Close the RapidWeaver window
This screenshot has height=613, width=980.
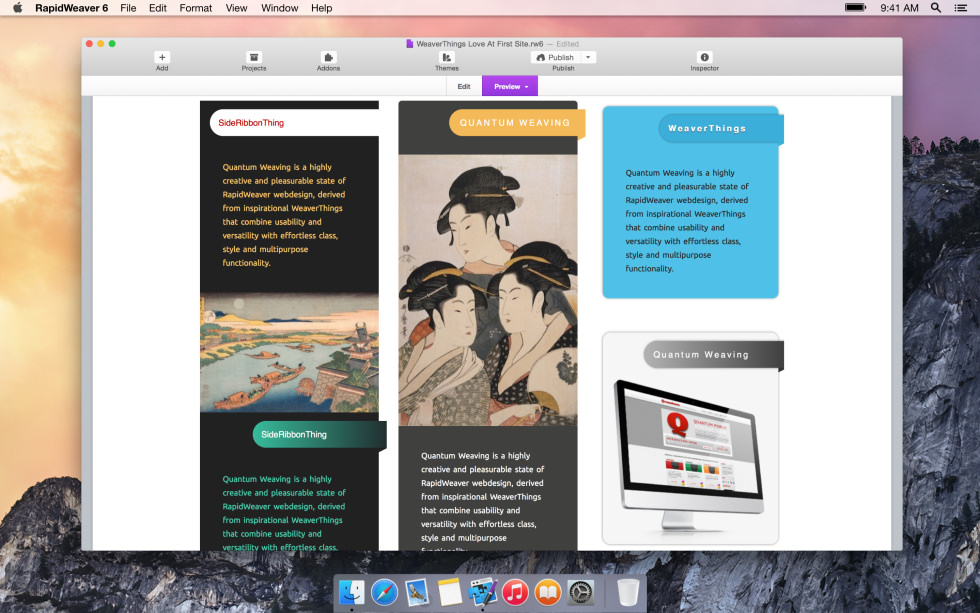coord(89,44)
